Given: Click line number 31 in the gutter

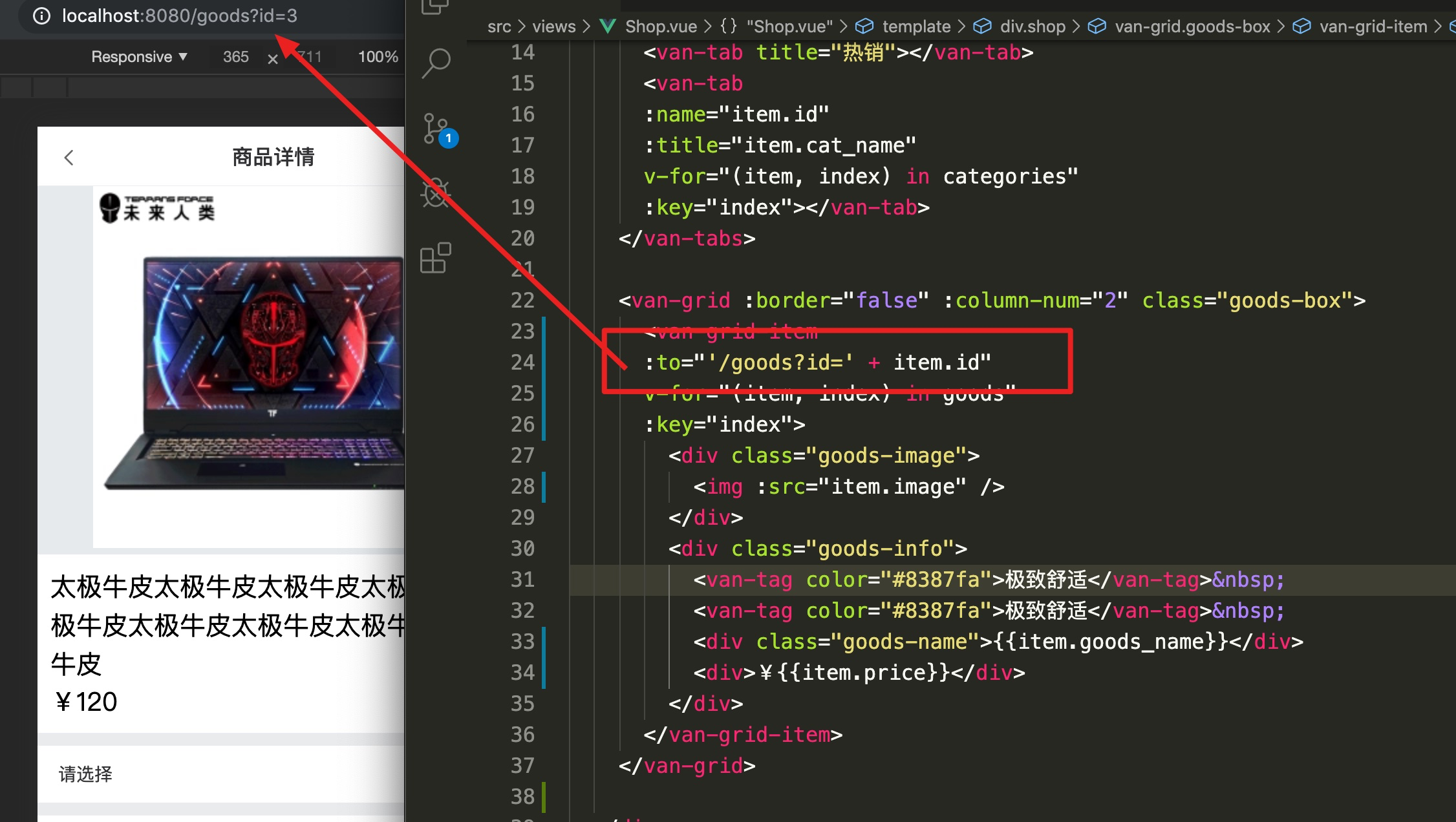Looking at the screenshot, I should (x=522, y=580).
